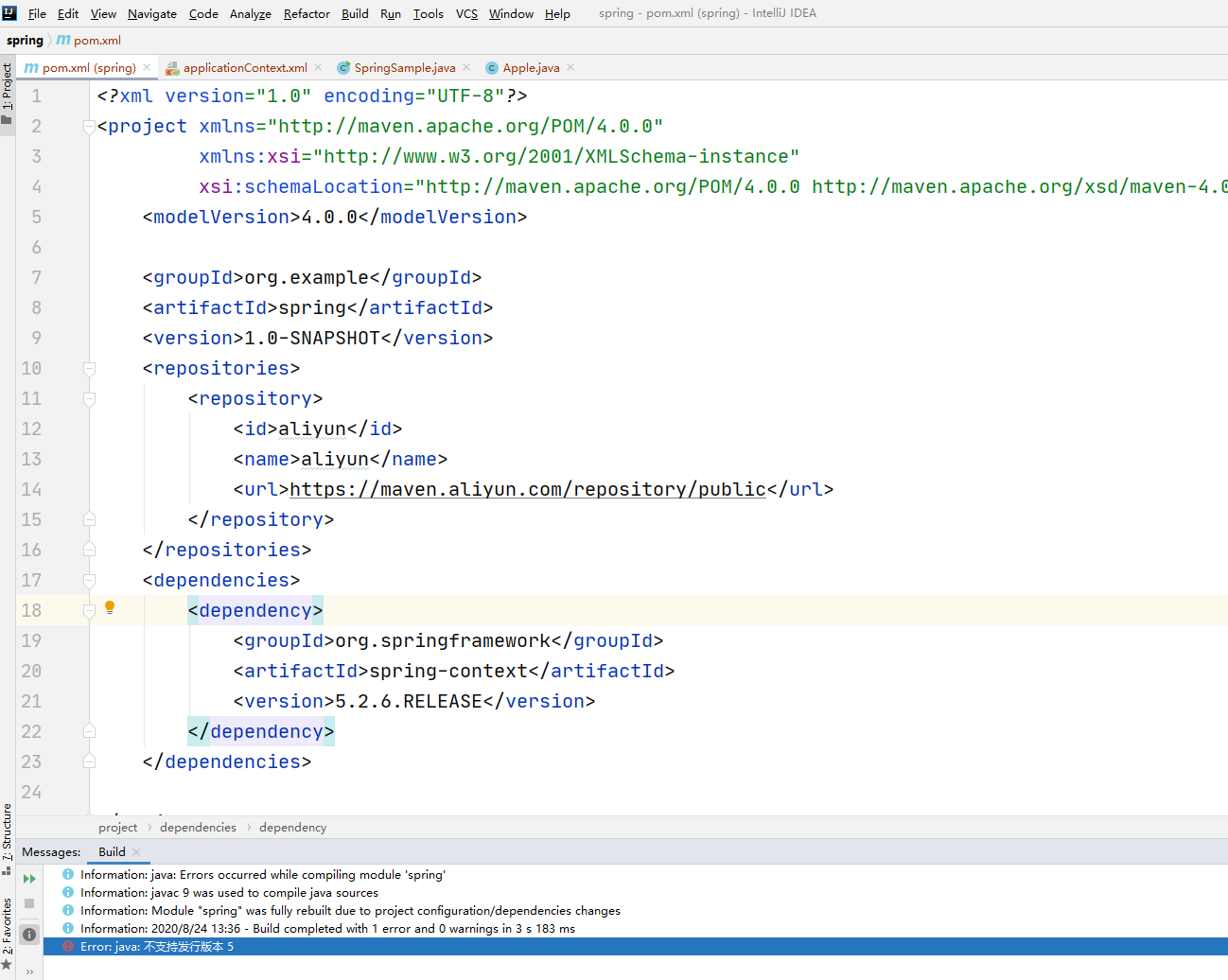Viewport: 1228px width, 980px height.
Task: Open the maven.aliyun.com repository URL link
Action: click(x=528, y=489)
